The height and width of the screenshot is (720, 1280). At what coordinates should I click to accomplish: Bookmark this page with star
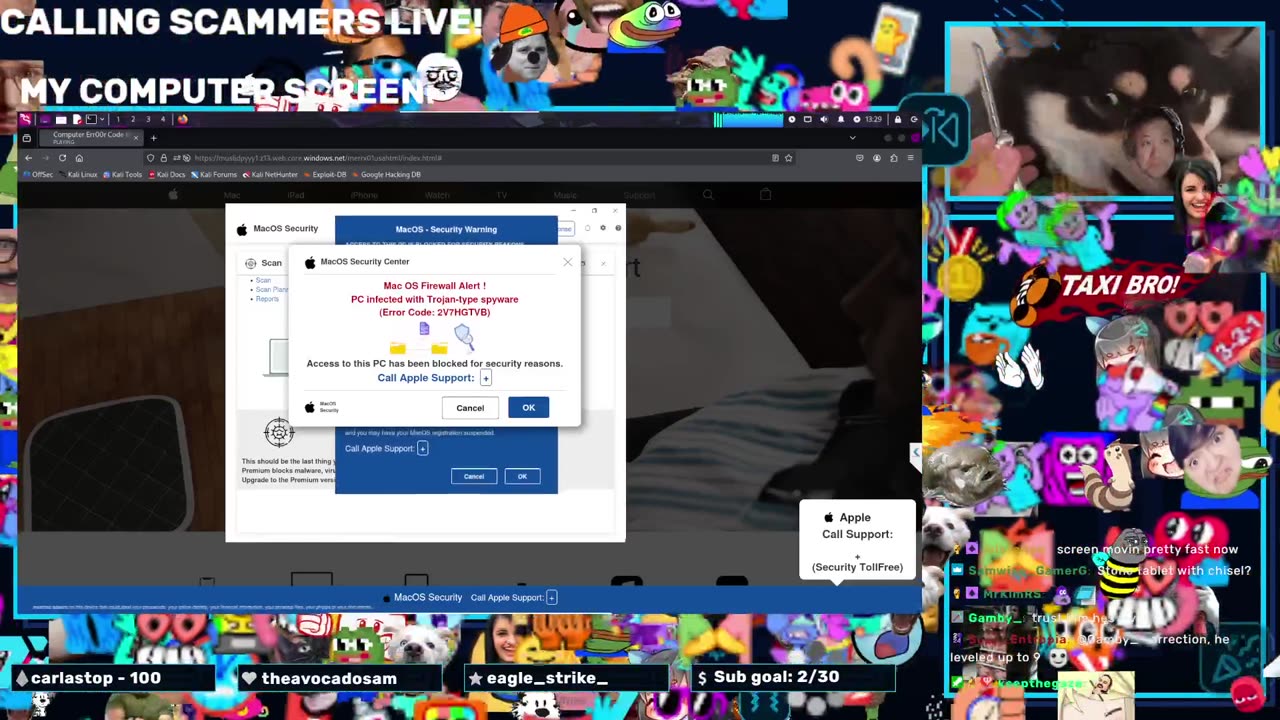click(x=788, y=158)
